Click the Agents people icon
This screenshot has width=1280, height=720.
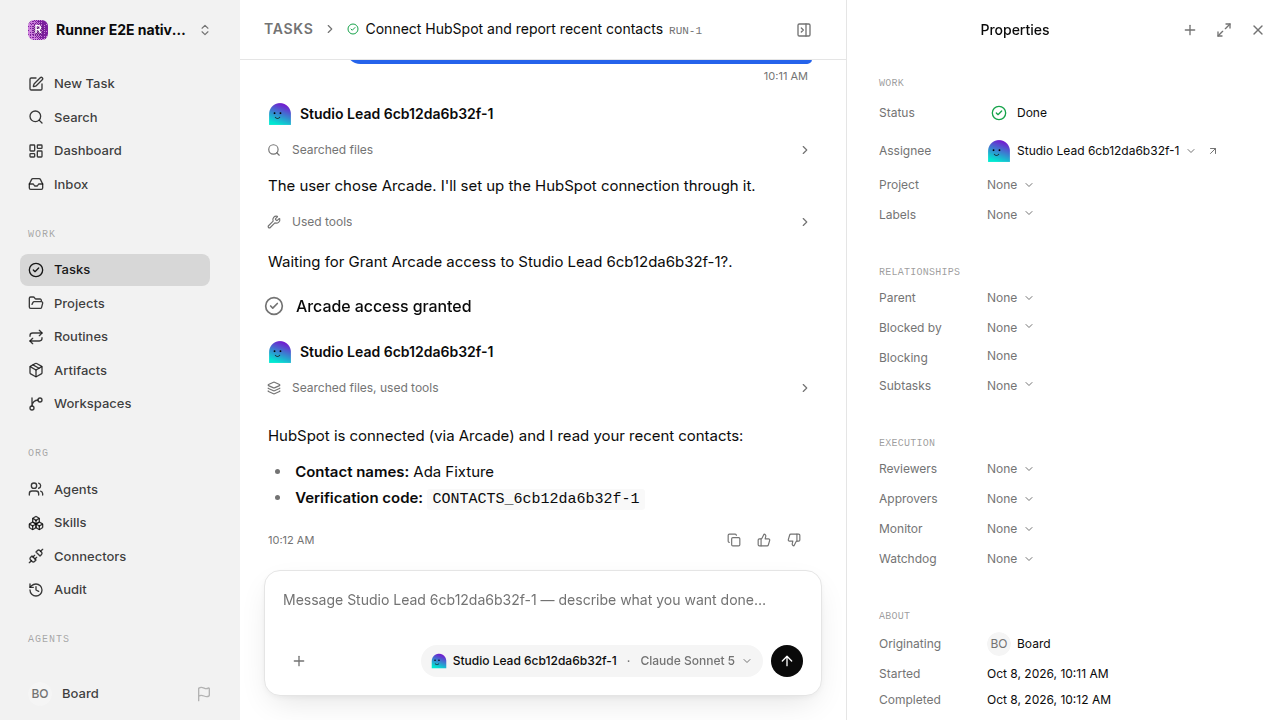pos(36,490)
